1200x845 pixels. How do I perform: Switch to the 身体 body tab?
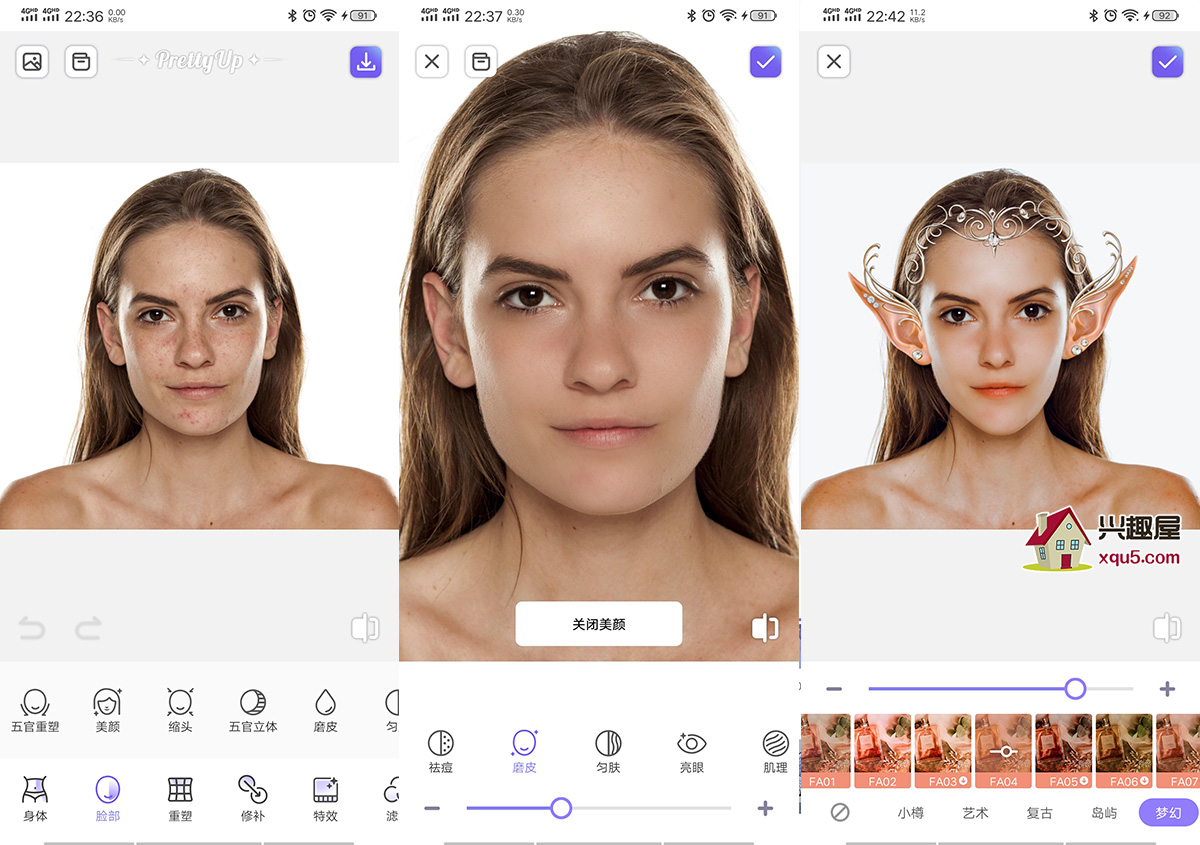(x=35, y=799)
